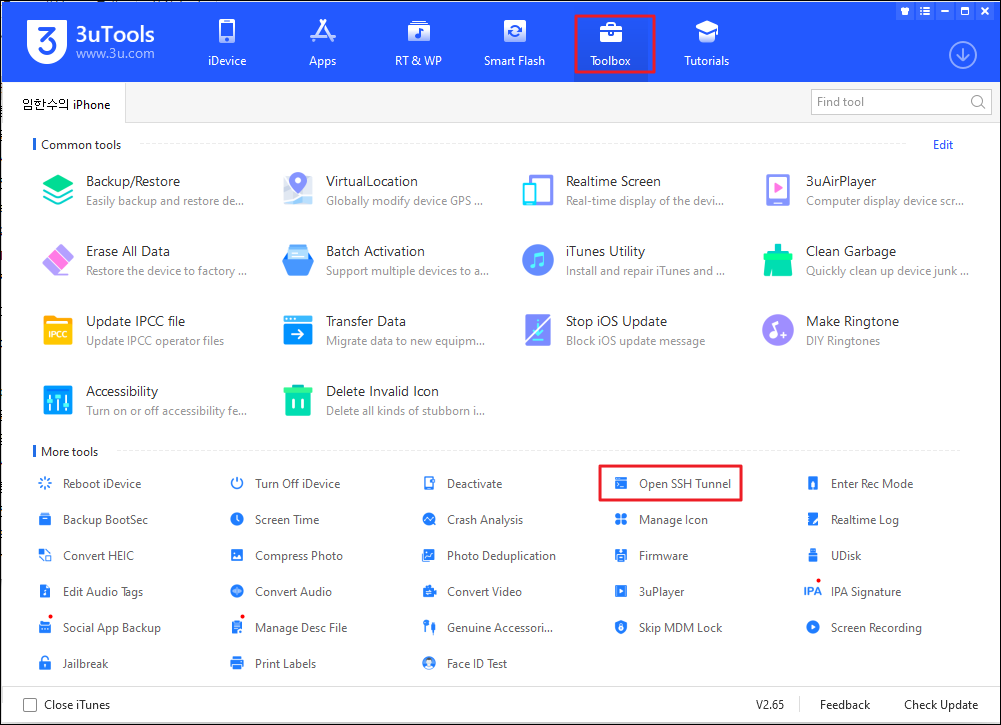Toggle the Close iTunes checkbox

[x=30, y=705]
